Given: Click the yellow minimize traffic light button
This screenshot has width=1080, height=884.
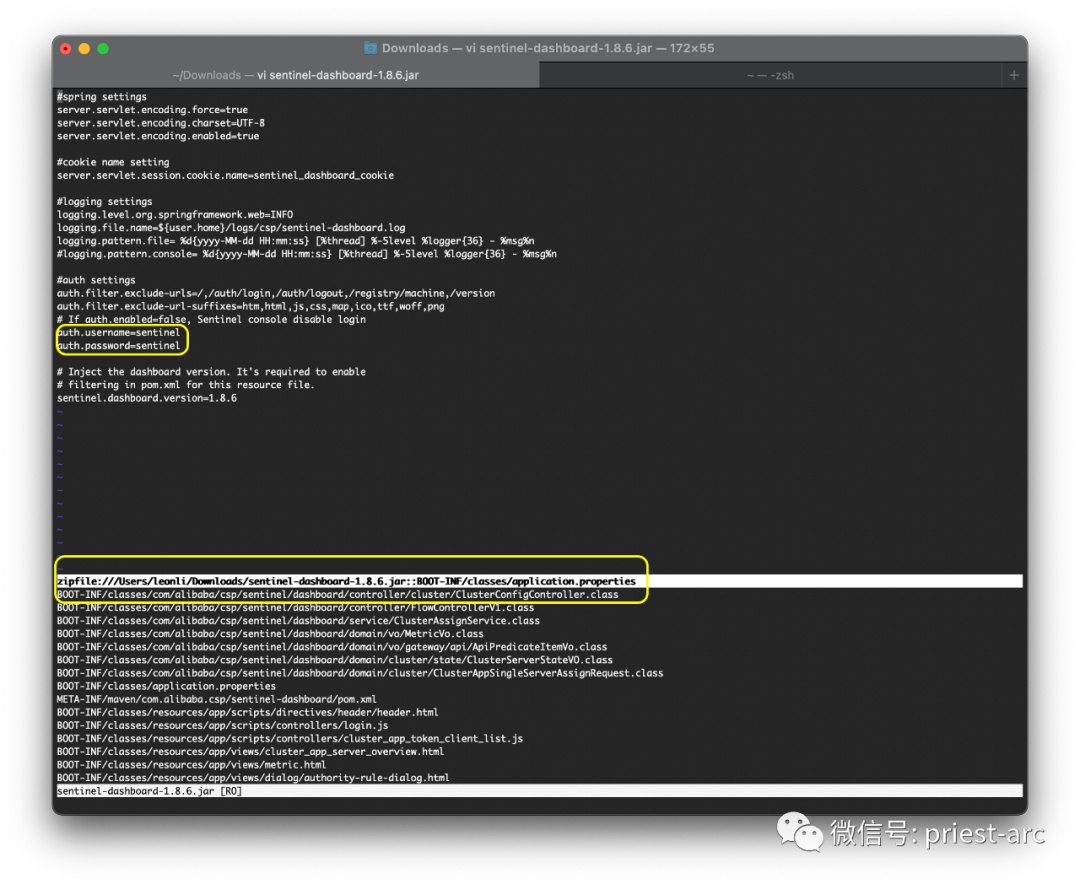Looking at the screenshot, I should (x=83, y=47).
